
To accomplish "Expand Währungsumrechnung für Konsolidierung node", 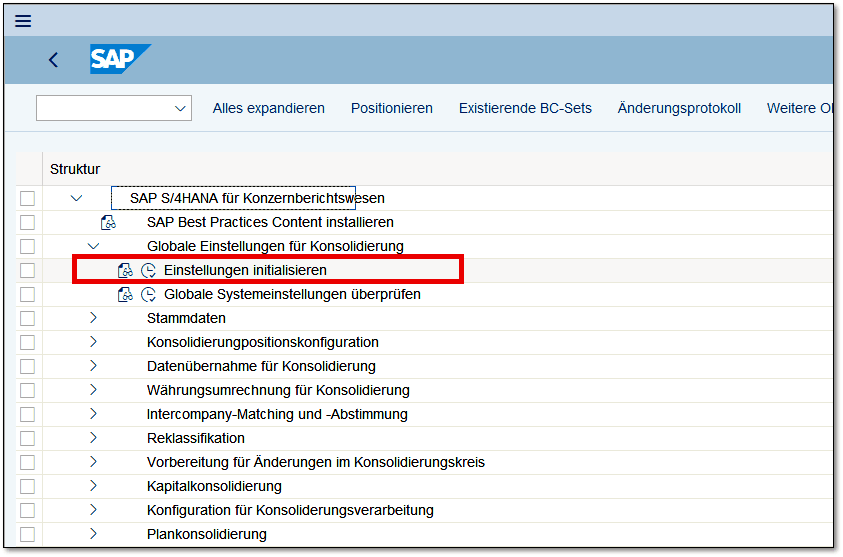I will coord(93,390).
